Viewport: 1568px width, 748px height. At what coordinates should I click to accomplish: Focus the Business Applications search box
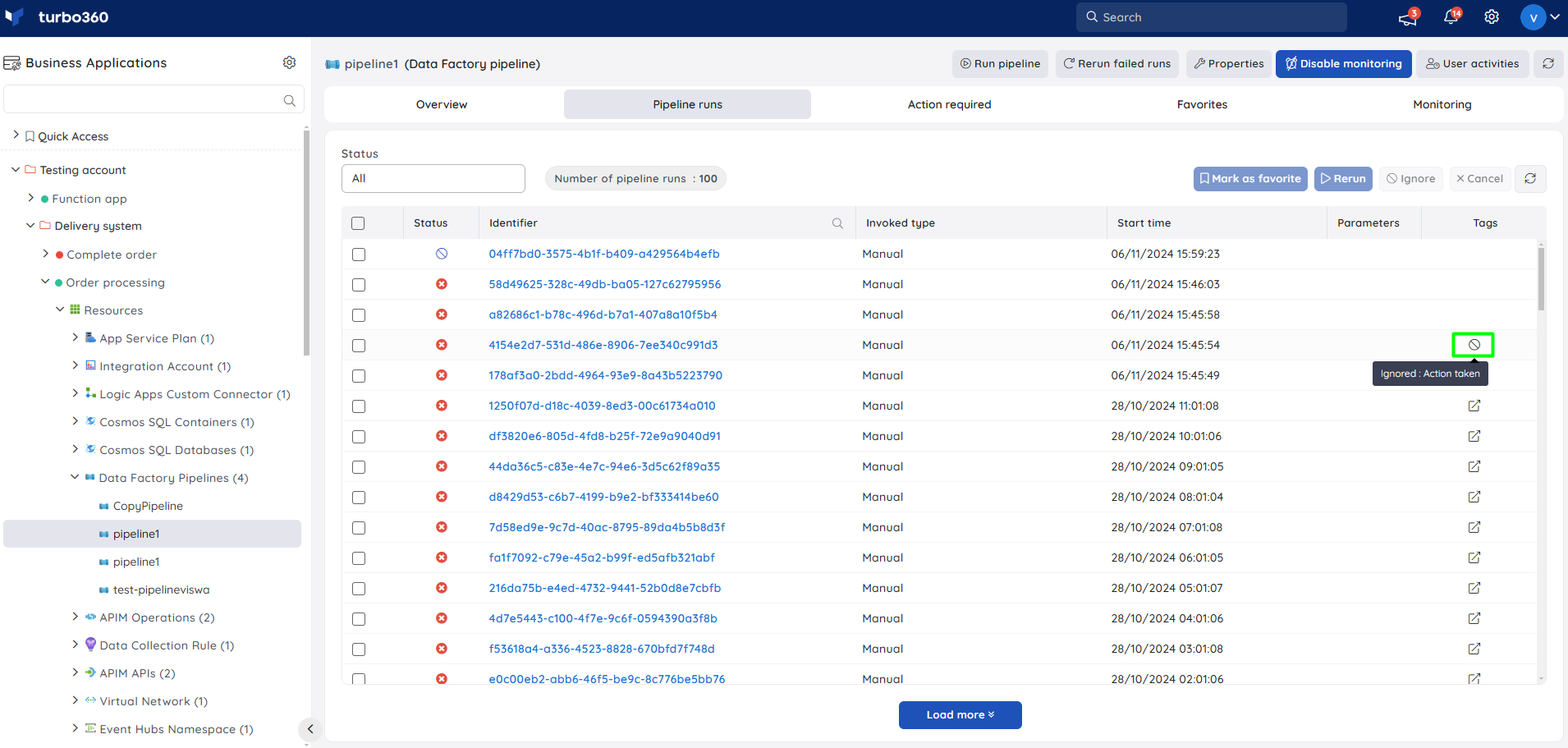click(154, 100)
